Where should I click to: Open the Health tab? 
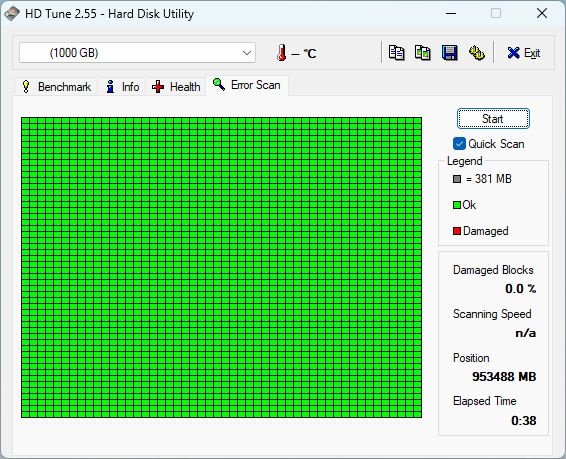176,87
